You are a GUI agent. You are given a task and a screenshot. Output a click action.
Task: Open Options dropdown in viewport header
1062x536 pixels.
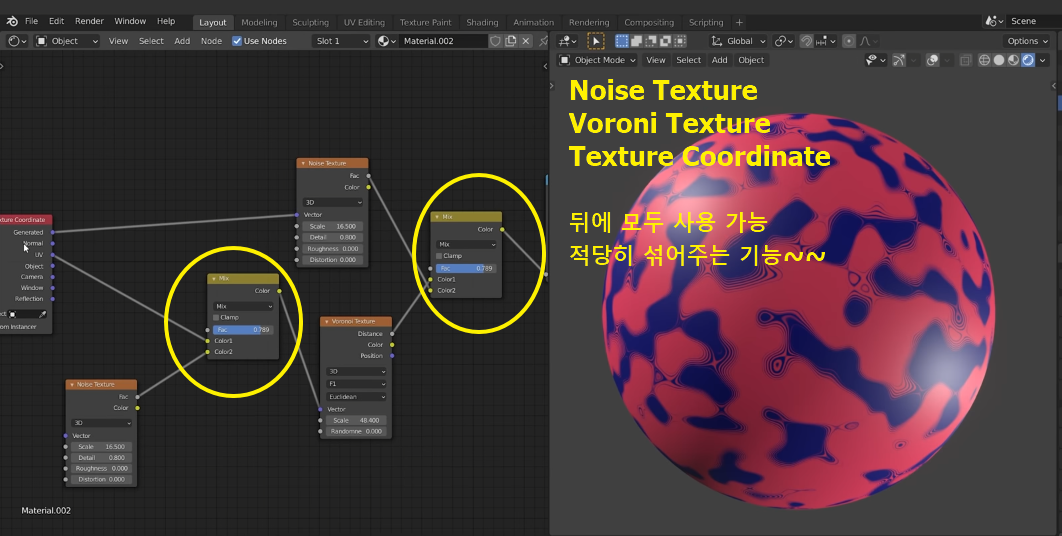(x=1028, y=41)
